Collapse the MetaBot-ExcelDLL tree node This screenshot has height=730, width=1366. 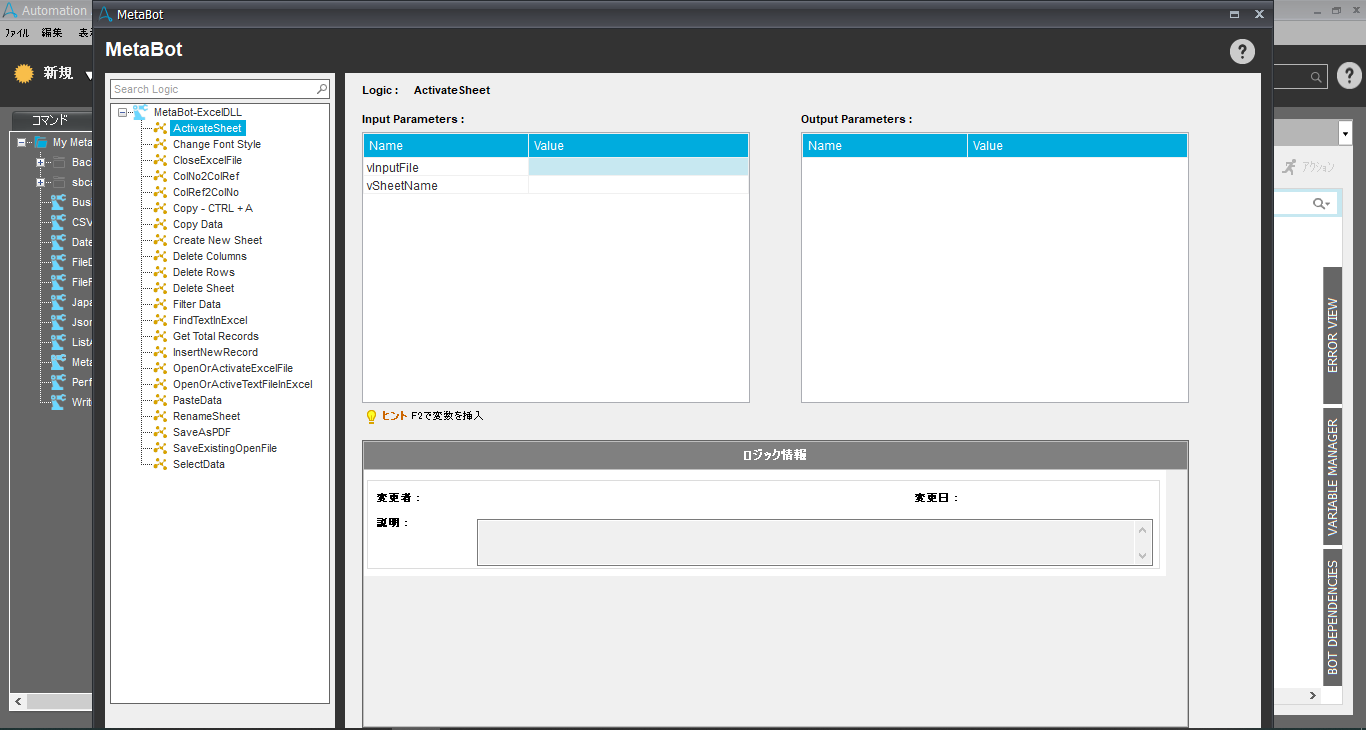(x=122, y=112)
